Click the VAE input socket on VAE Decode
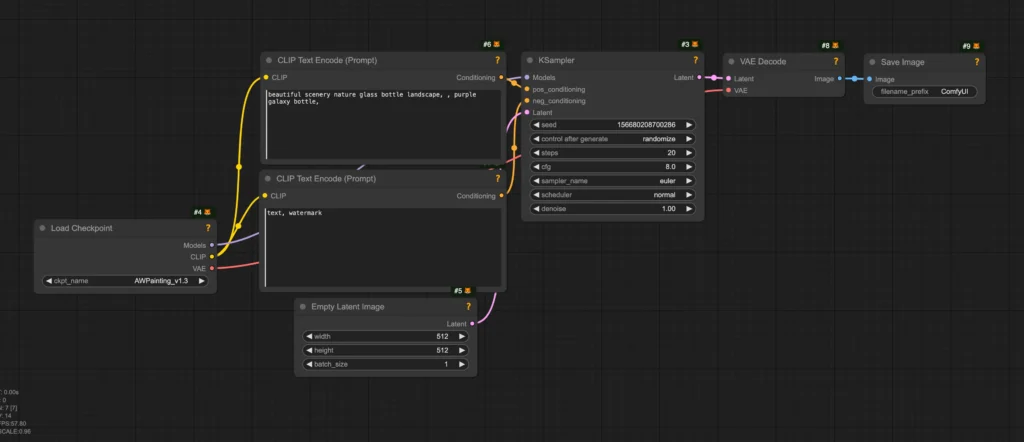 coord(728,90)
